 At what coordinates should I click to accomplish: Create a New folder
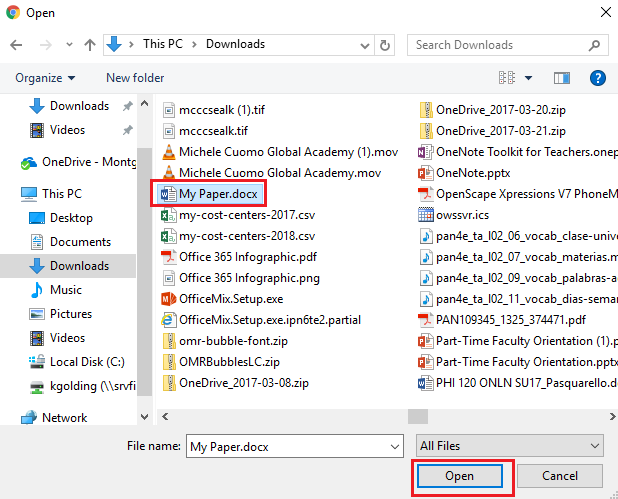point(135,78)
